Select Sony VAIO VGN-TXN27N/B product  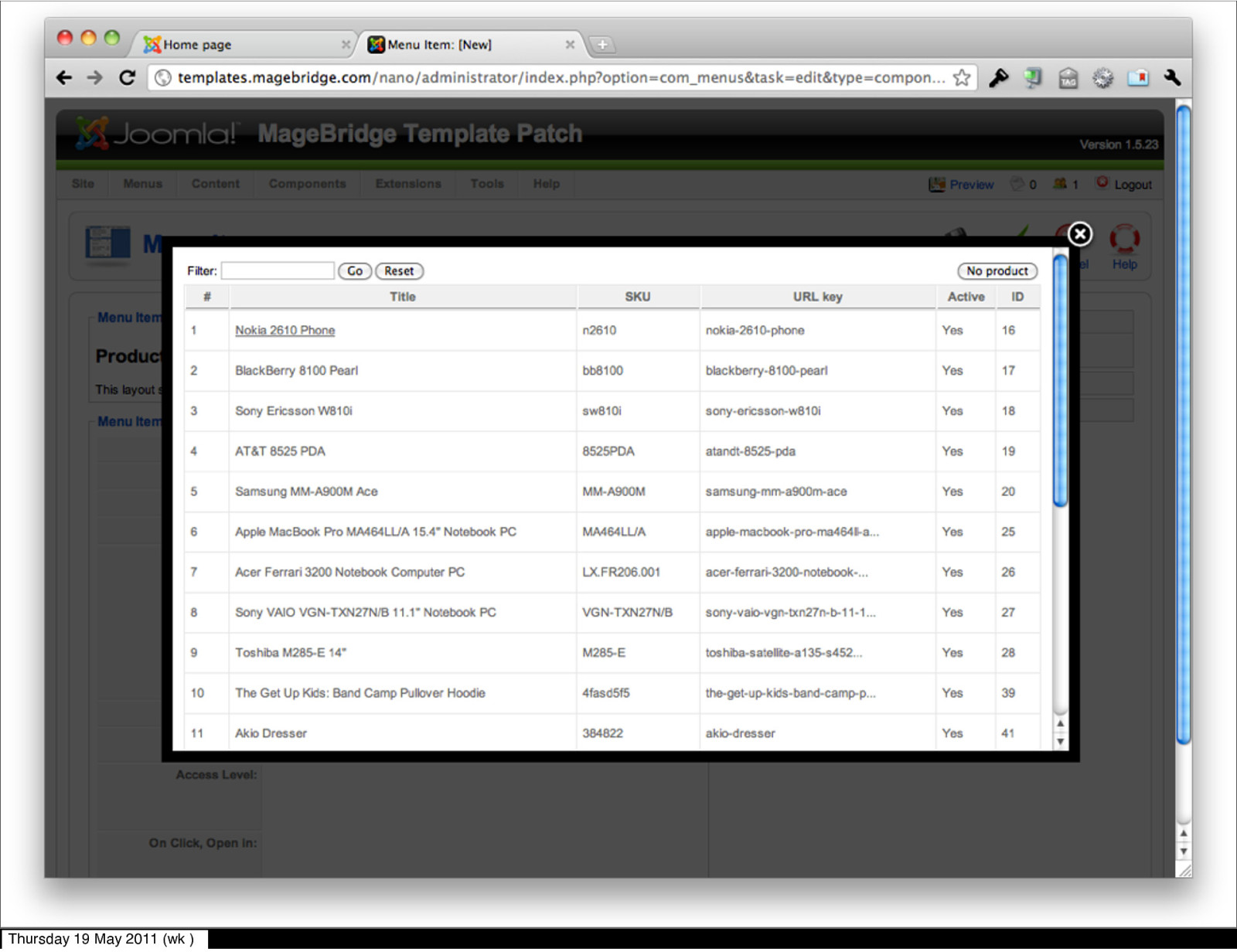[366, 612]
